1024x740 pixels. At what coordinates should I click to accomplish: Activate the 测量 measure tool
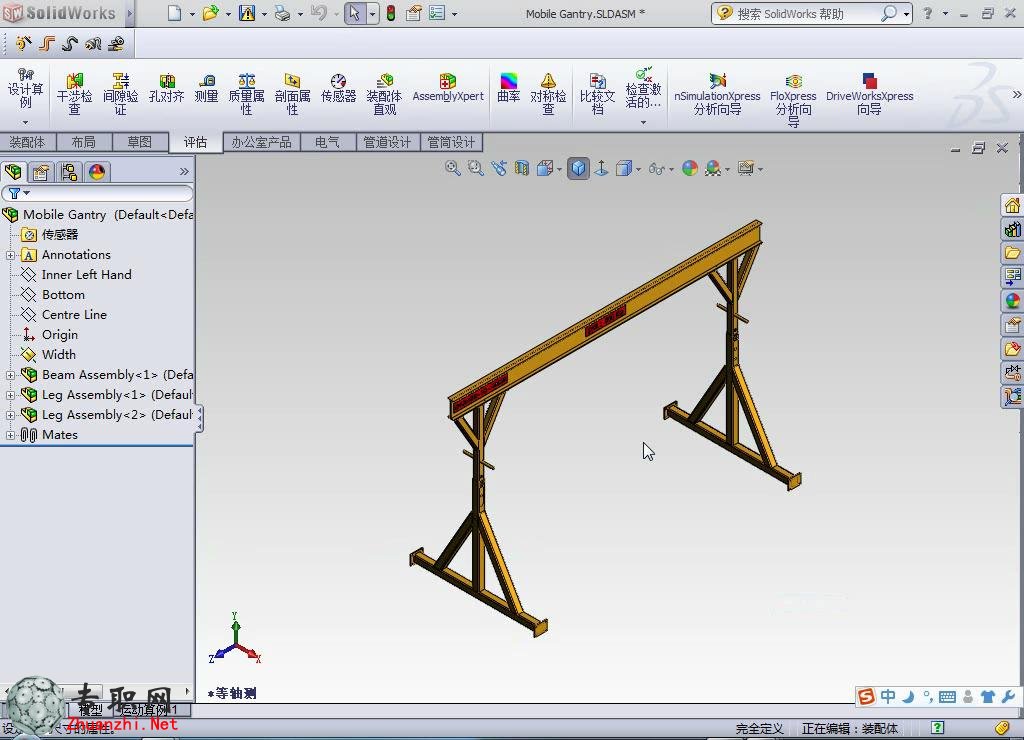pos(206,88)
